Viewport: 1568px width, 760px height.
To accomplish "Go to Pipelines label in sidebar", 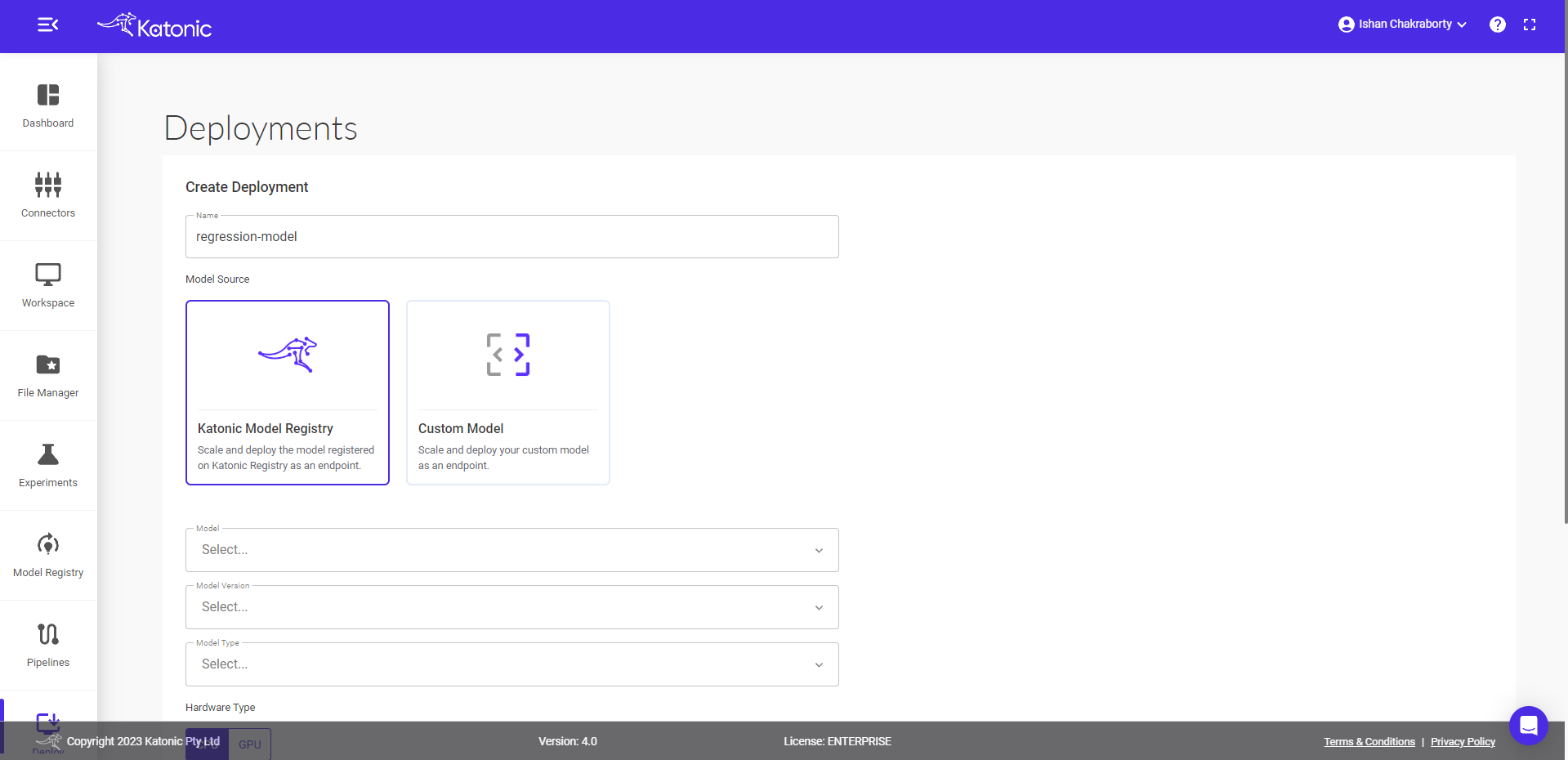I will click(x=48, y=663).
